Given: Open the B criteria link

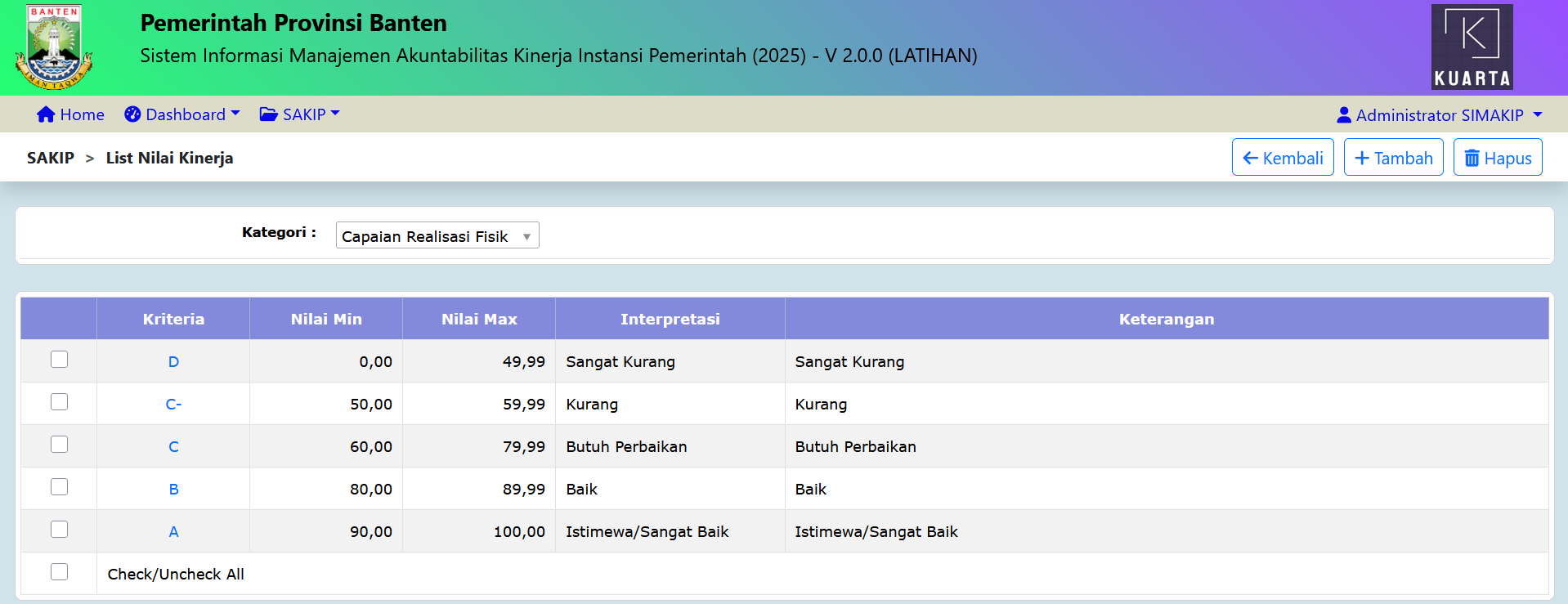Looking at the screenshot, I should tap(173, 489).
